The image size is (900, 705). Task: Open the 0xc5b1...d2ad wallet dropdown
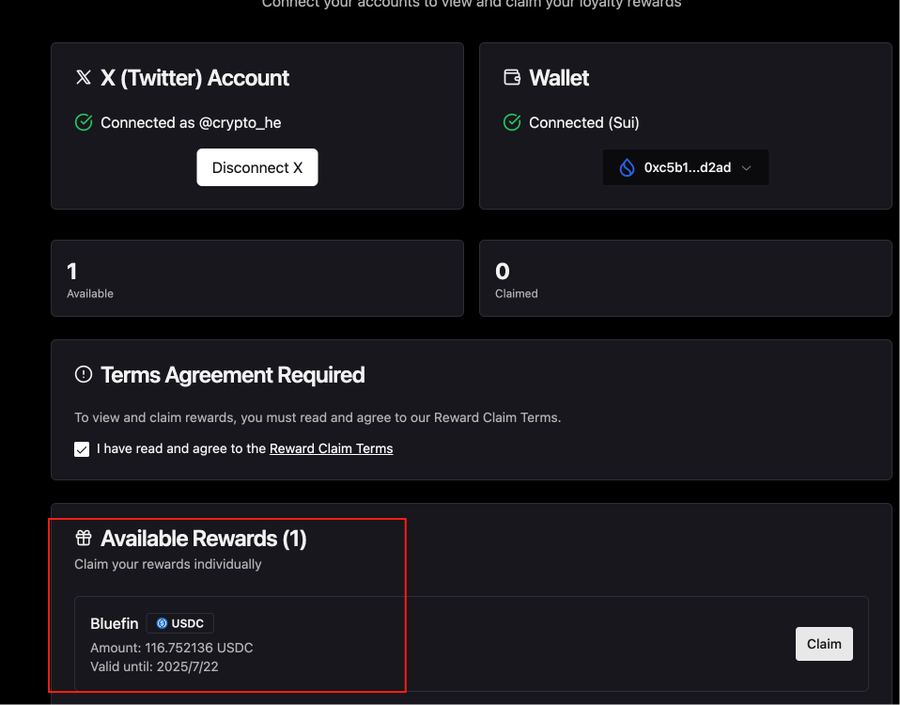[685, 168]
